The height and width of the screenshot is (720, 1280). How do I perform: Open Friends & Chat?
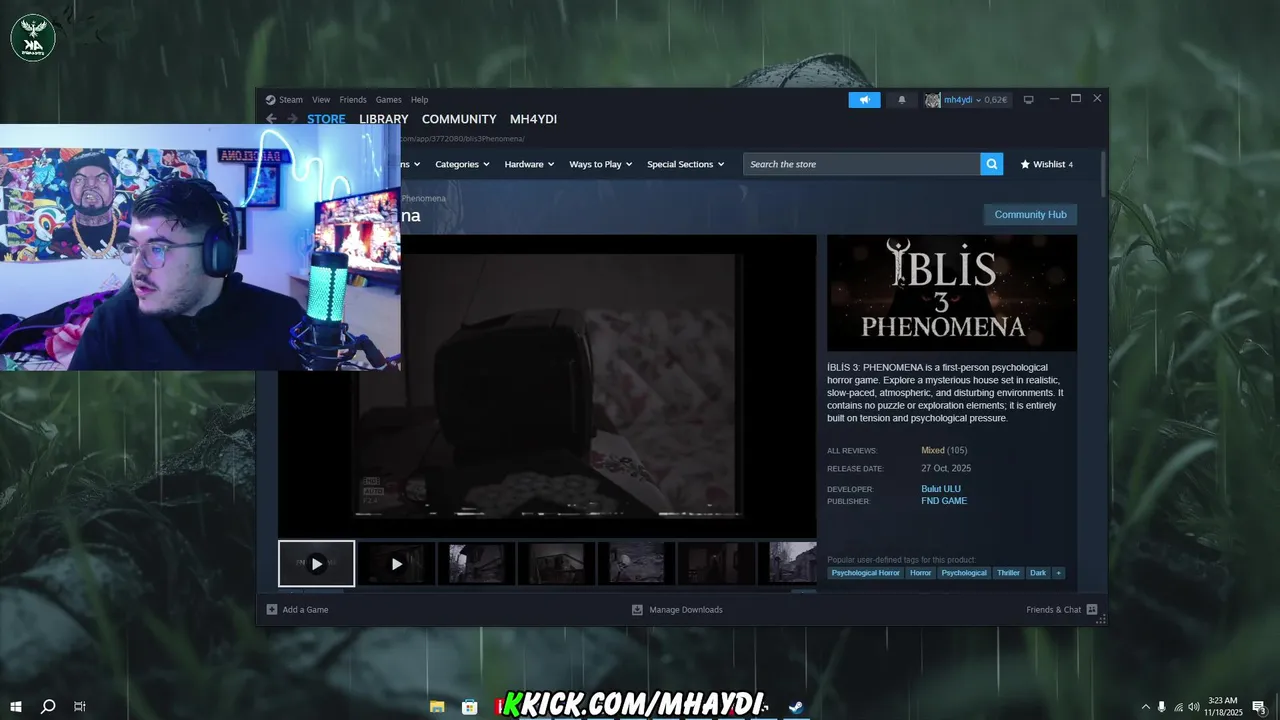tap(1061, 609)
